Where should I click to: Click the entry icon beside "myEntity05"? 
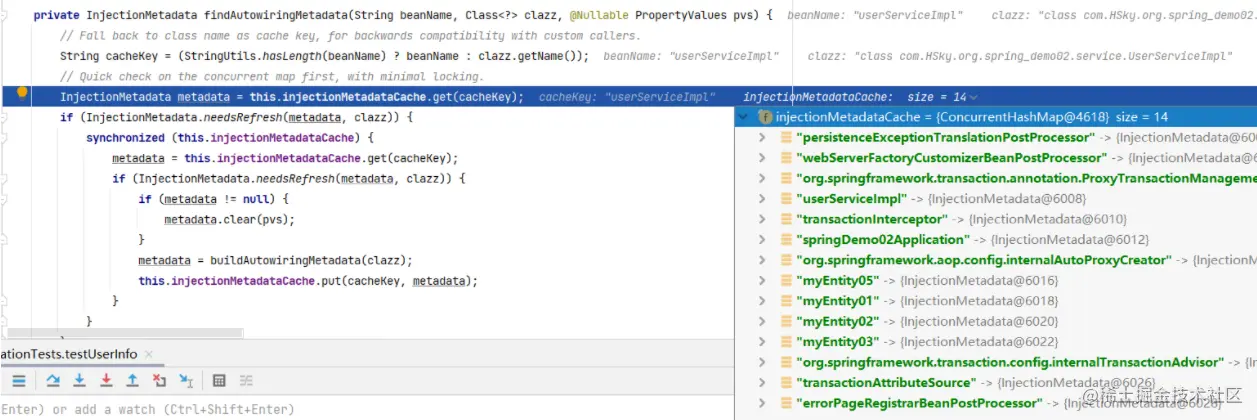tap(787, 280)
